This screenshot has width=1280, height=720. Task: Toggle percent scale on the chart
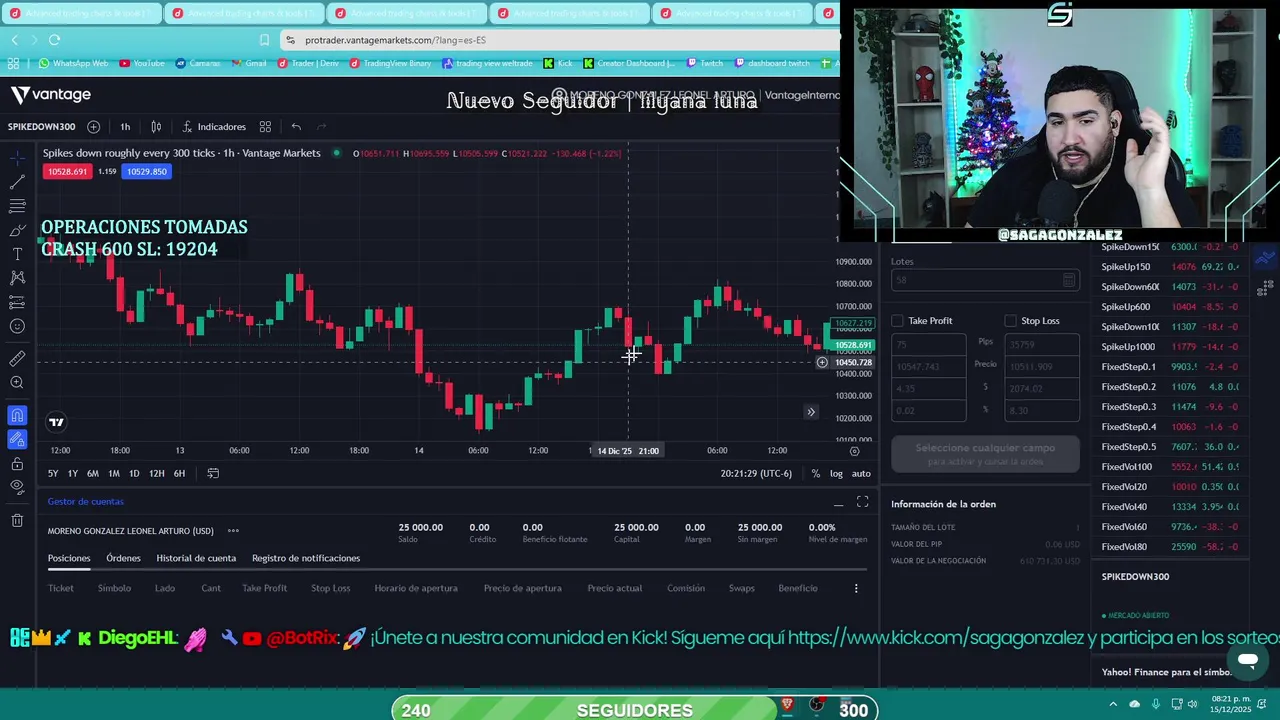tap(816, 473)
